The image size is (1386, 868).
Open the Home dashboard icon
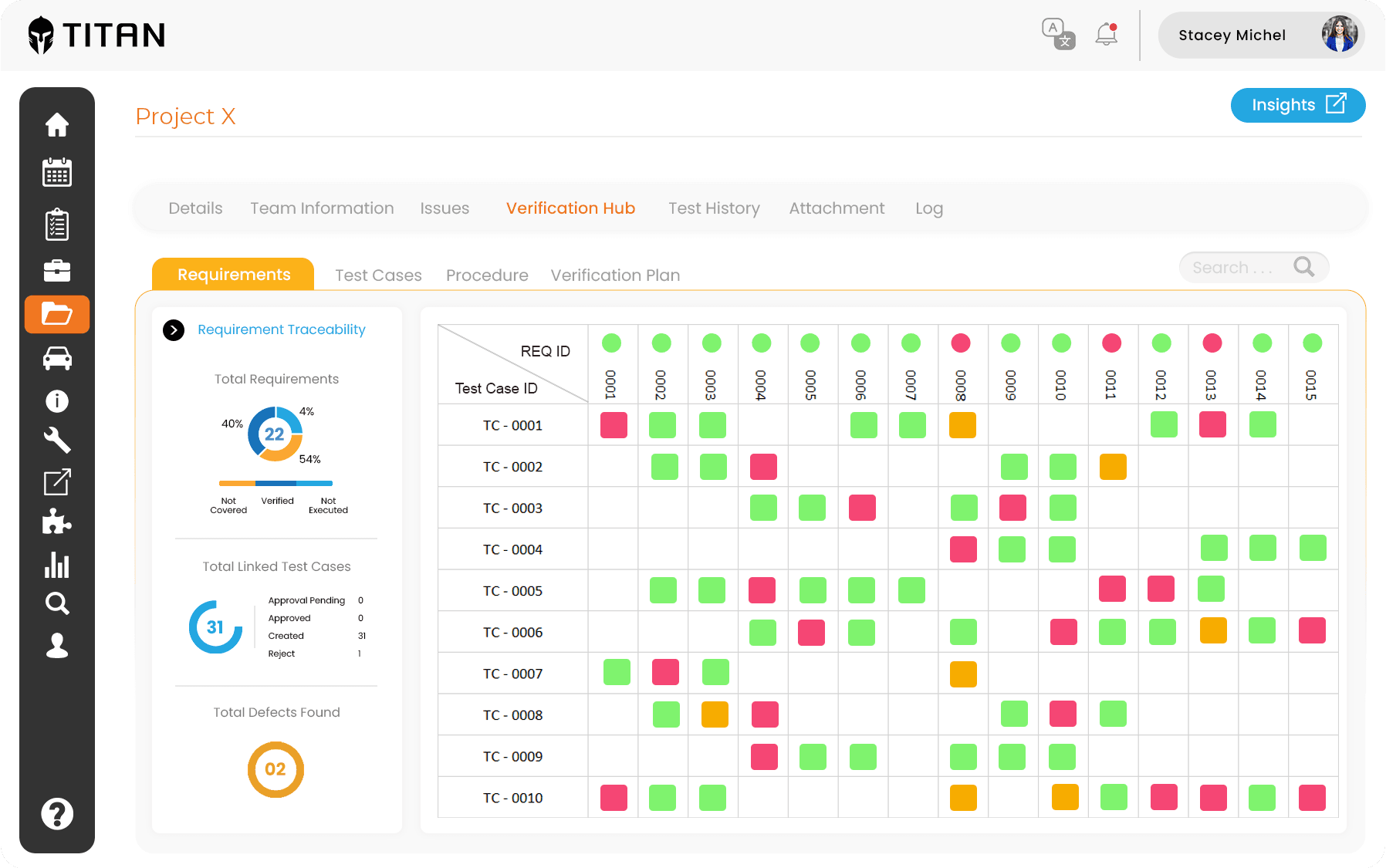point(57,125)
